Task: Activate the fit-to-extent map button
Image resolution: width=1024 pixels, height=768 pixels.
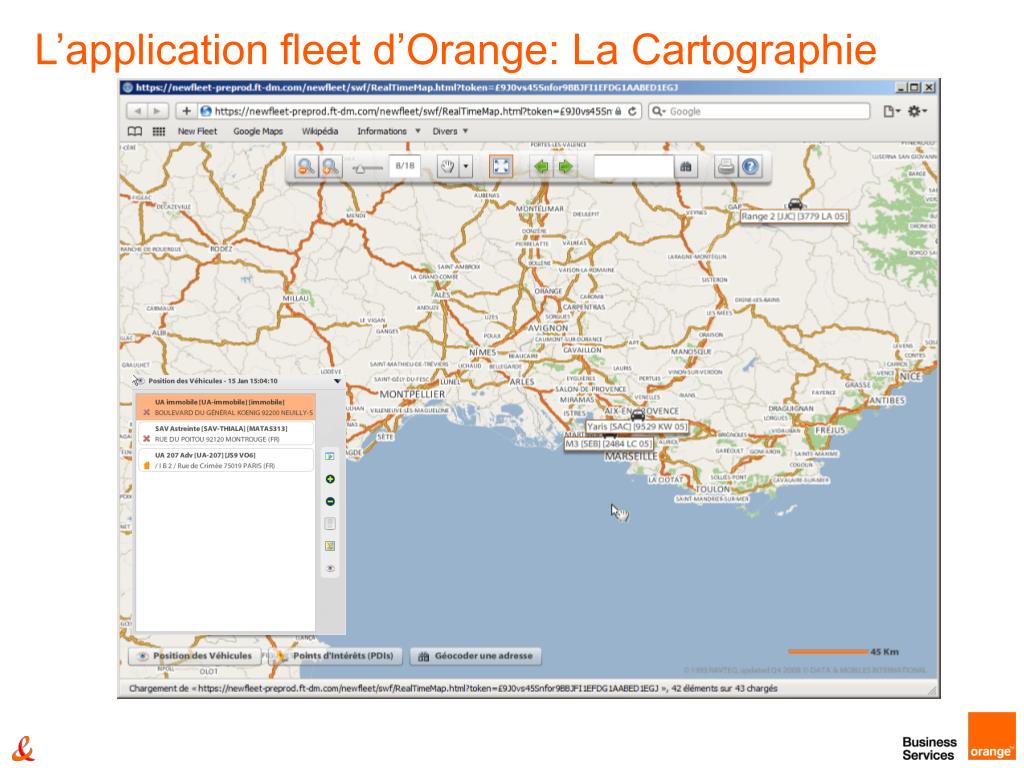Action: tap(501, 167)
